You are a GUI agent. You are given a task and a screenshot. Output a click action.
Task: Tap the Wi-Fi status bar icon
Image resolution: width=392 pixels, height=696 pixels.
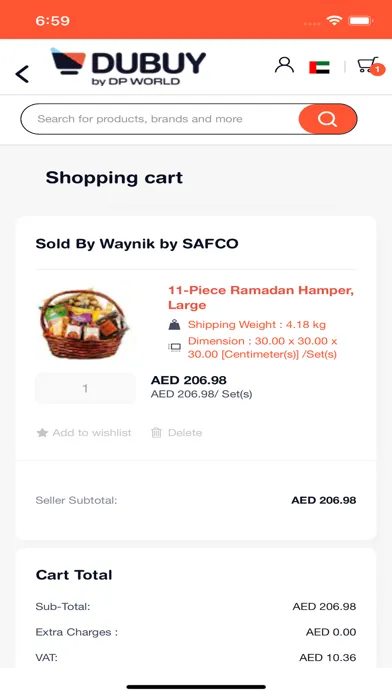(334, 20)
